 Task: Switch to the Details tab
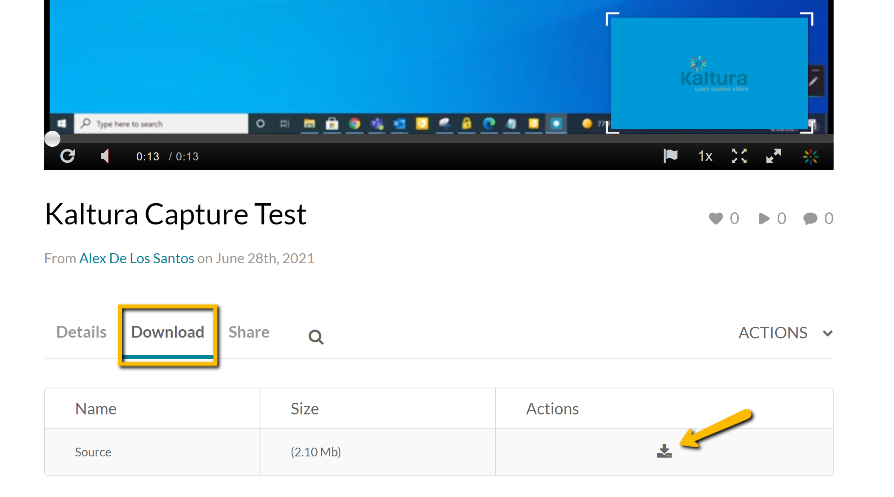[x=82, y=332]
